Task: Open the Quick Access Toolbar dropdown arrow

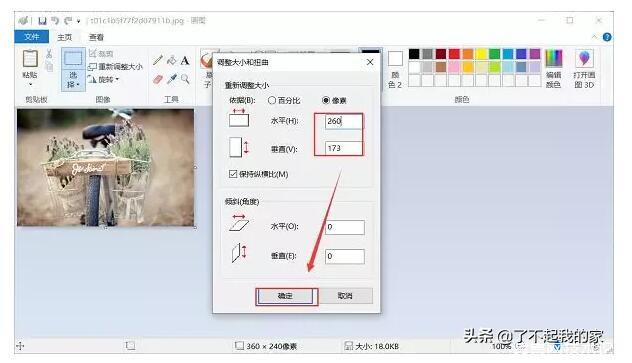Action: (79, 21)
